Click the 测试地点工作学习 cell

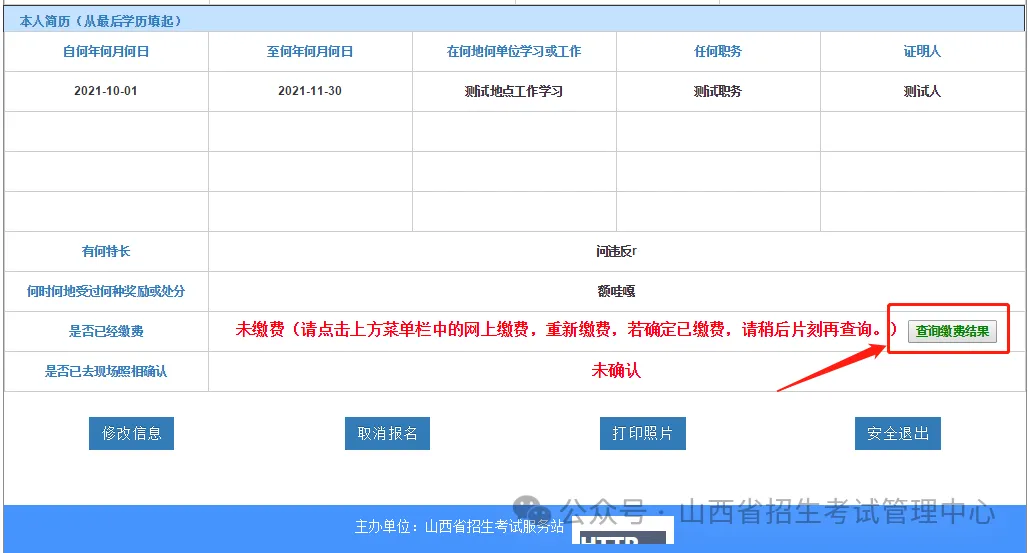coord(514,91)
